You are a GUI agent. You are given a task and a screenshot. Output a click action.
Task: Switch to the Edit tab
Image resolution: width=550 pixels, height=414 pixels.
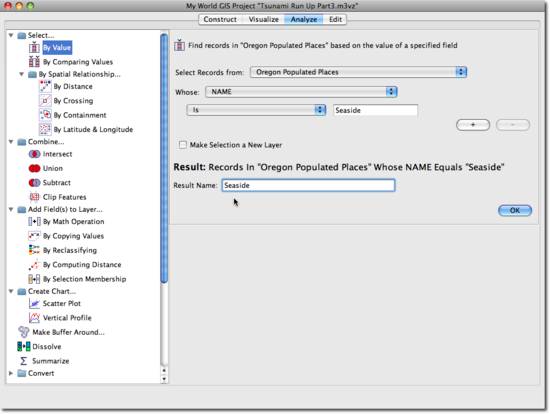[335, 19]
